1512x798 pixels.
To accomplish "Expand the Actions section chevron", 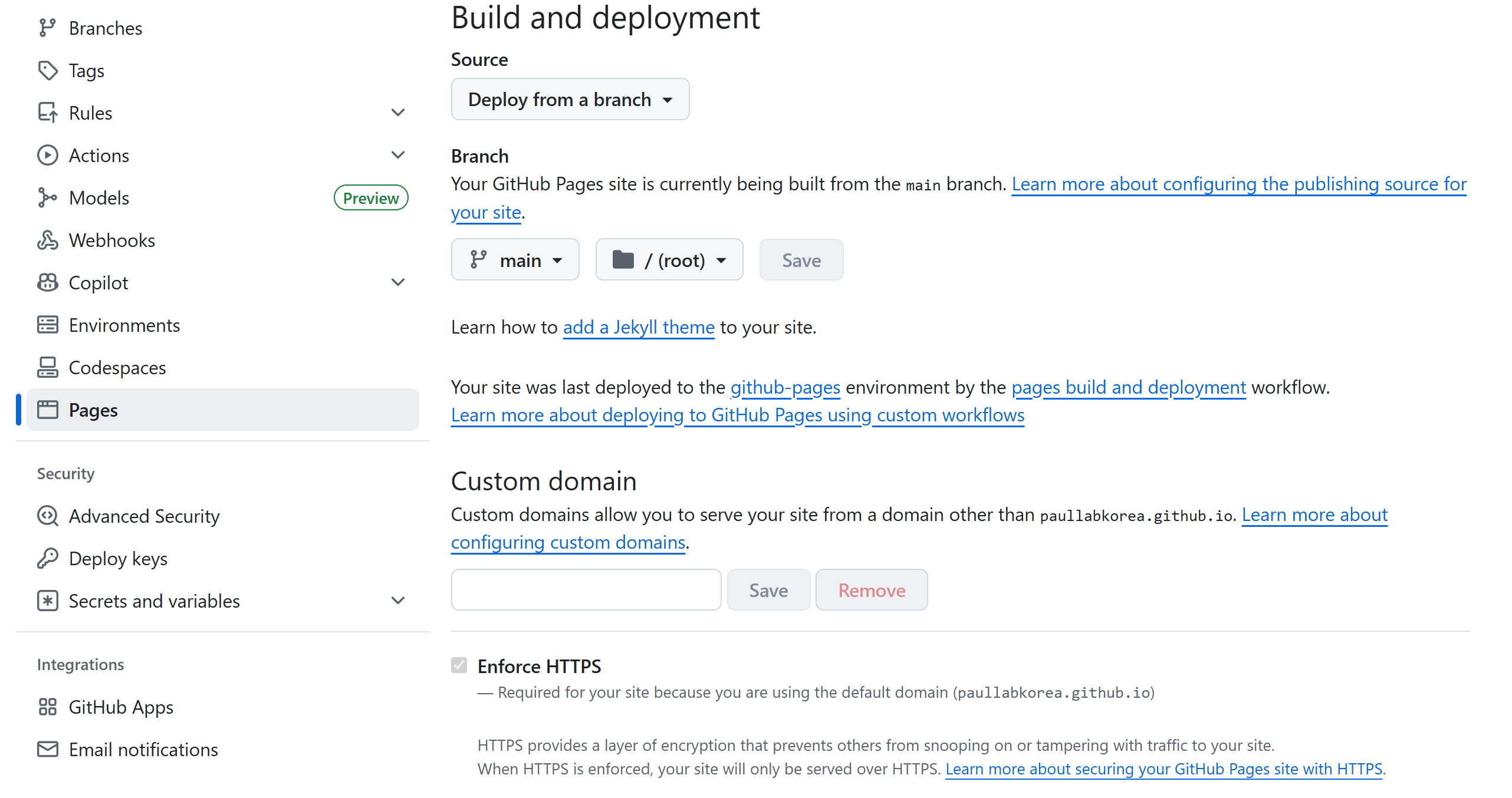I will coord(398,155).
